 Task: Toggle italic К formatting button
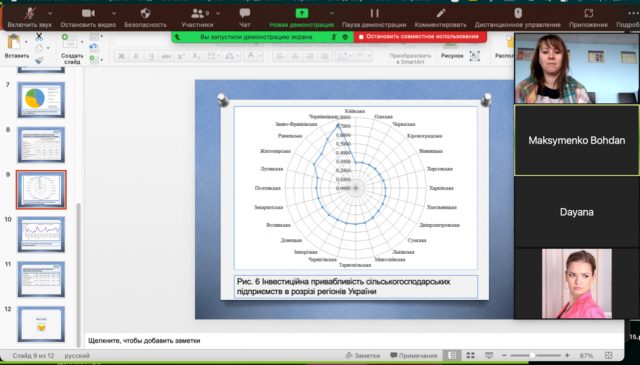[136, 56]
